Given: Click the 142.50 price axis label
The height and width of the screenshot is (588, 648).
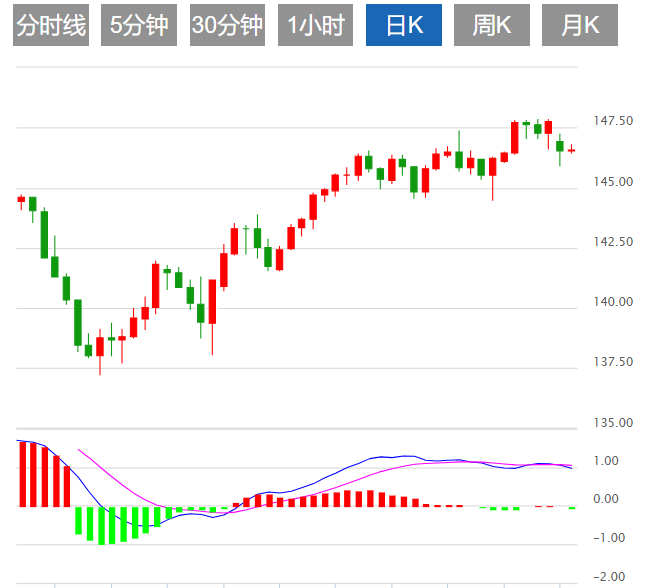Looking at the screenshot, I should click(613, 242).
